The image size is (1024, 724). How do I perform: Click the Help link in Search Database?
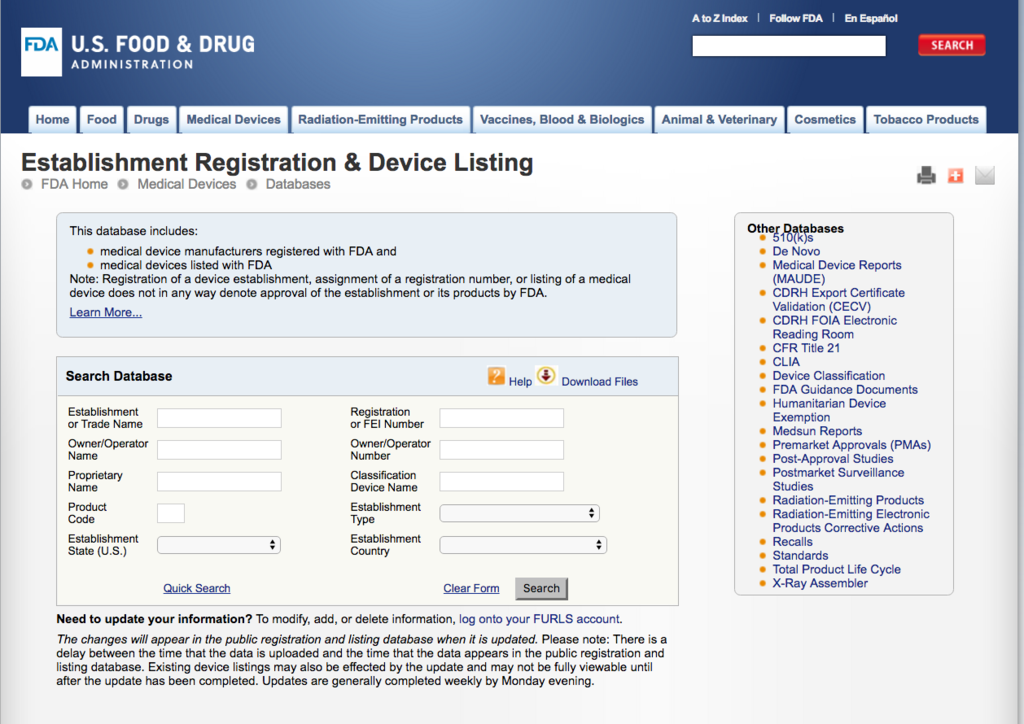[520, 381]
